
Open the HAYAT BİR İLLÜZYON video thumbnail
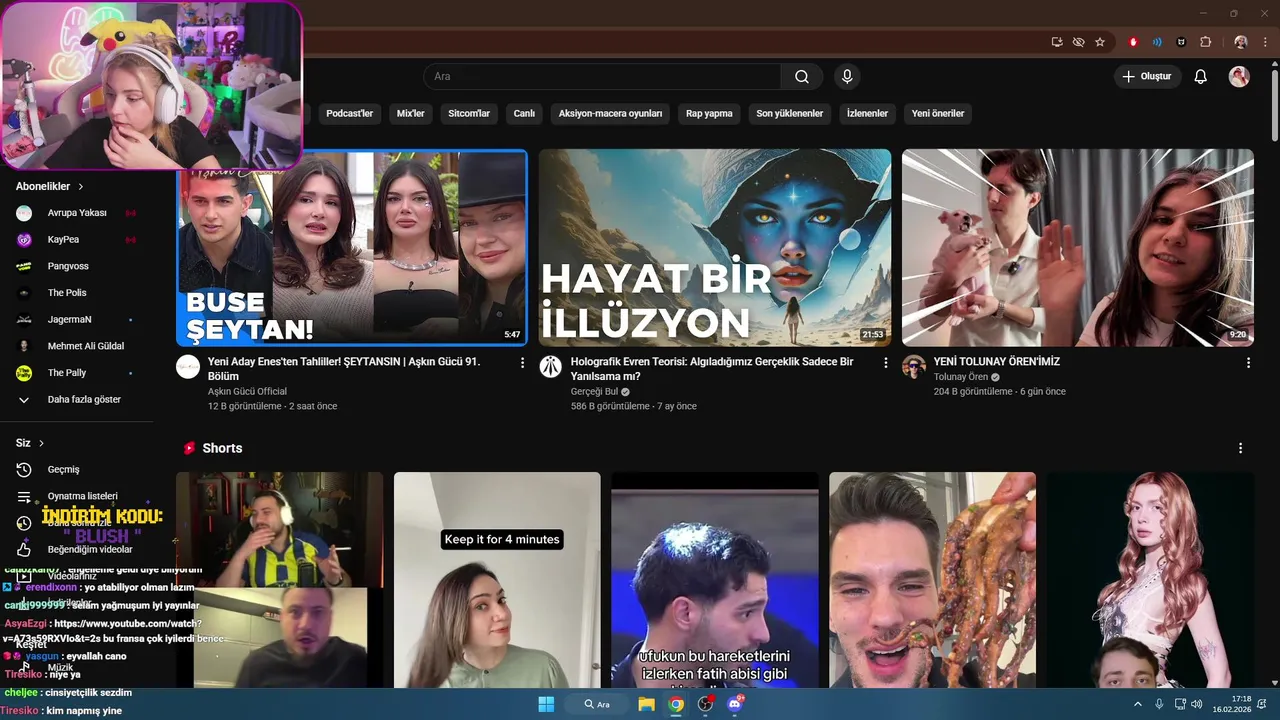715,248
